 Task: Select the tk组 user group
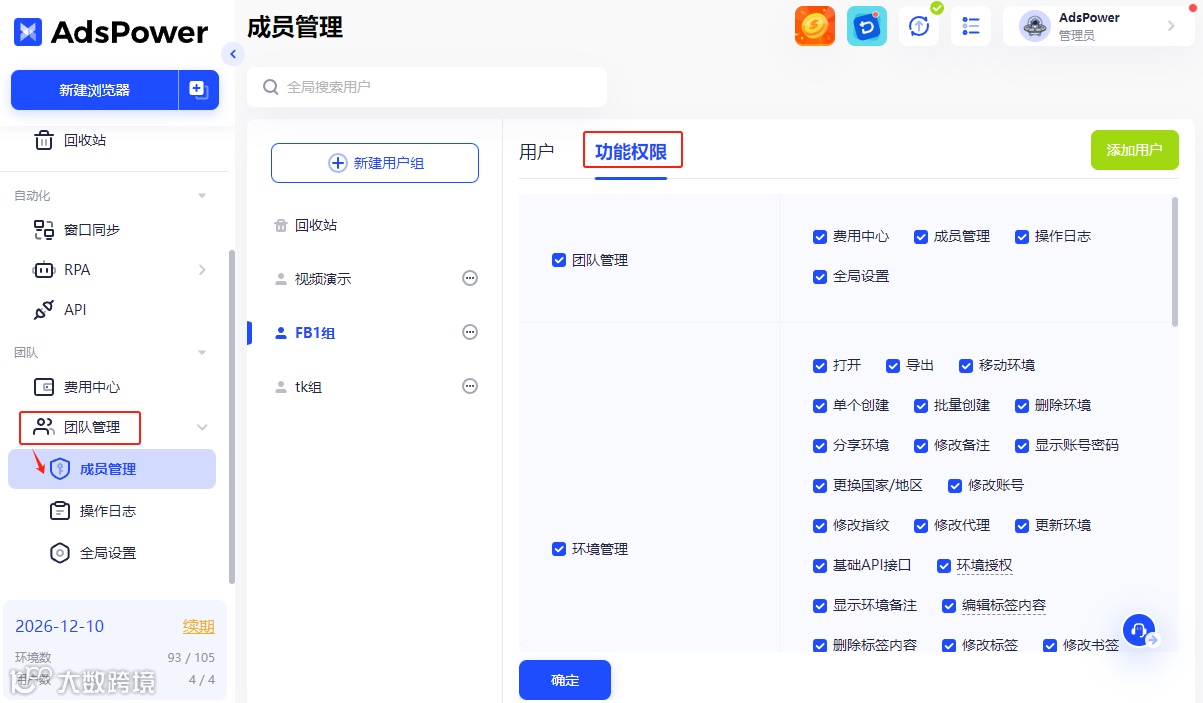pos(308,387)
